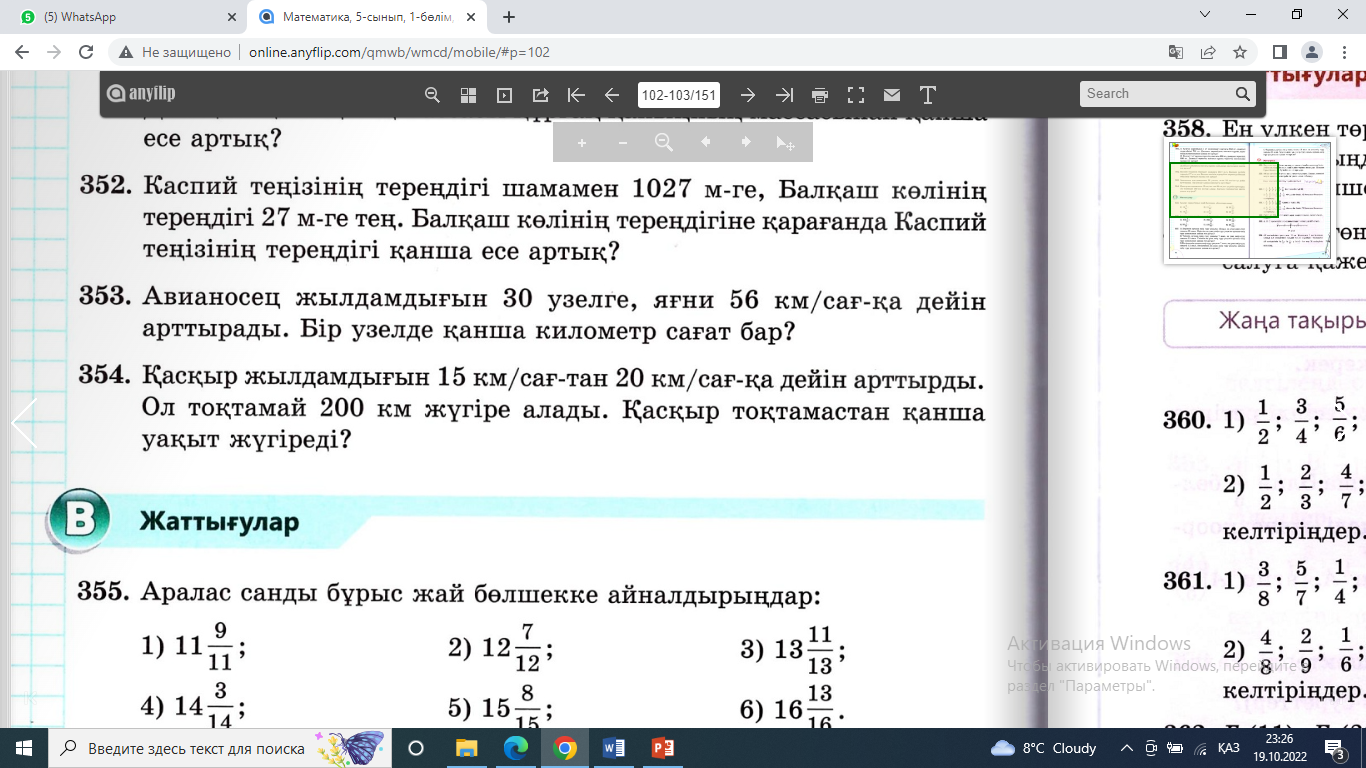Image resolution: width=1366 pixels, height=768 pixels.
Task: Click the cursor move tool in zoom panel
Action: tap(786, 143)
